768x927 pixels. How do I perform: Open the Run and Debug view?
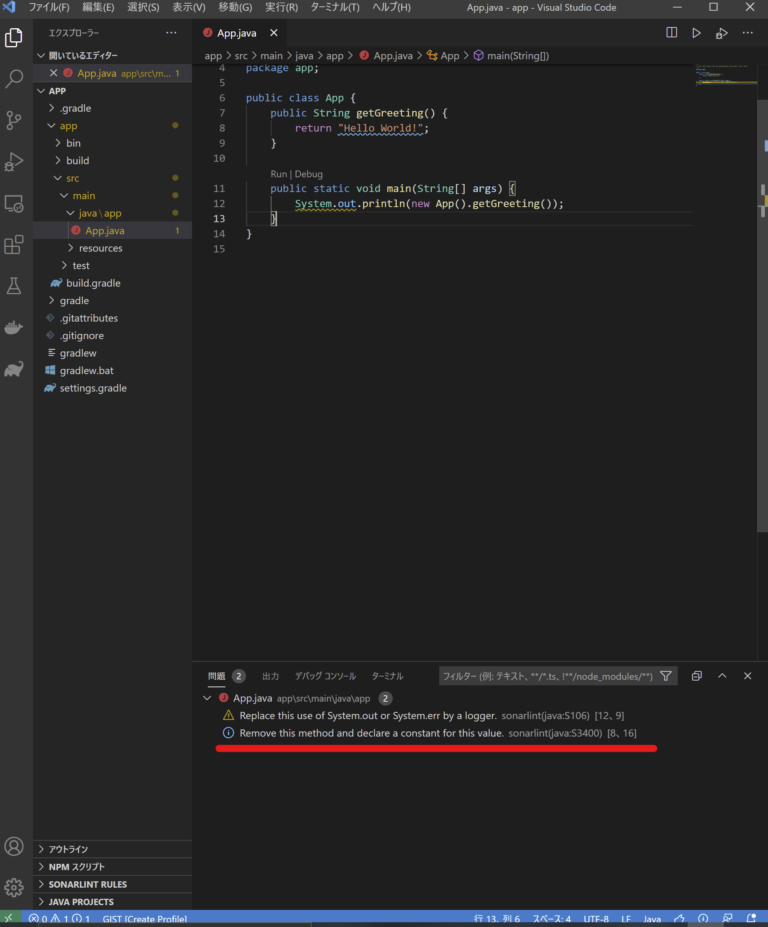coord(14,161)
